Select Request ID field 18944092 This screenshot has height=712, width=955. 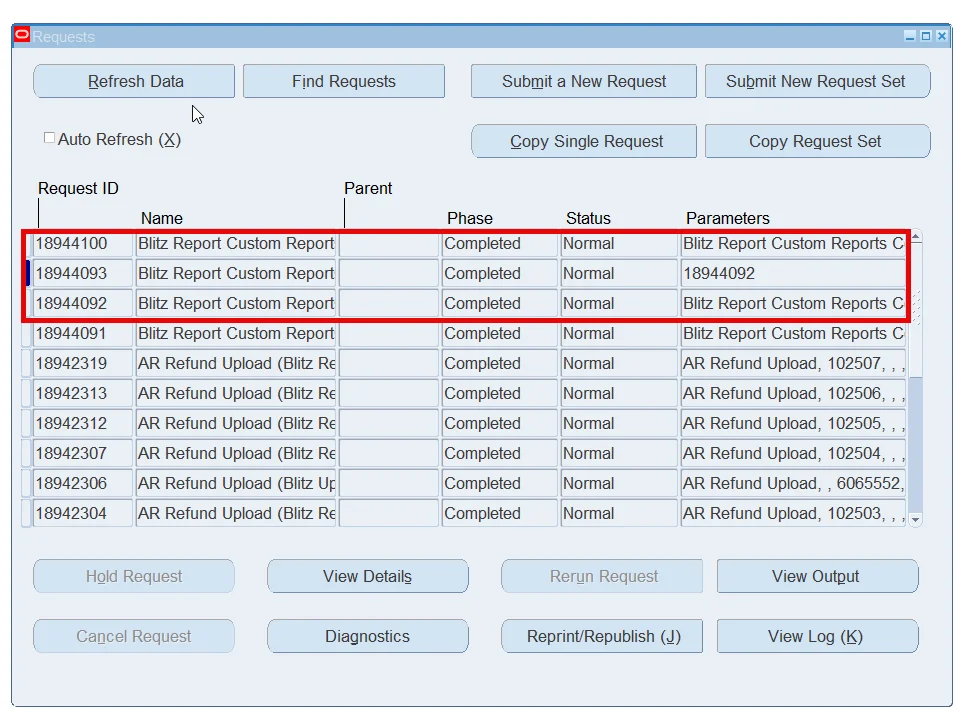coord(83,303)
